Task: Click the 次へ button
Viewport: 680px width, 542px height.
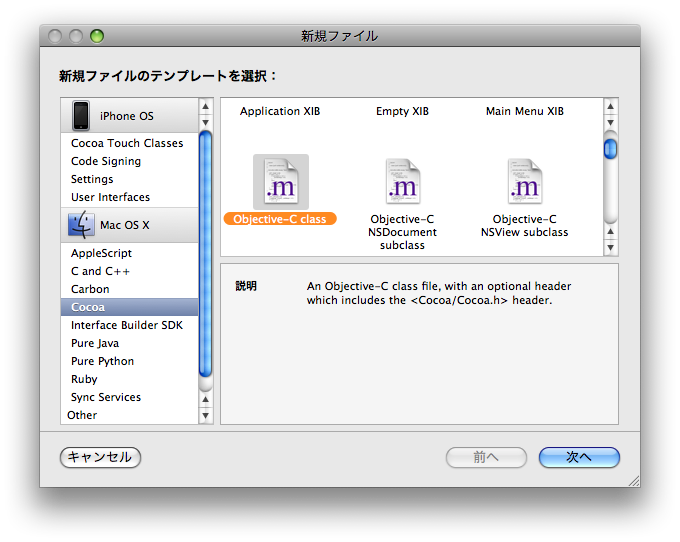Action: (x=579, y=457)
